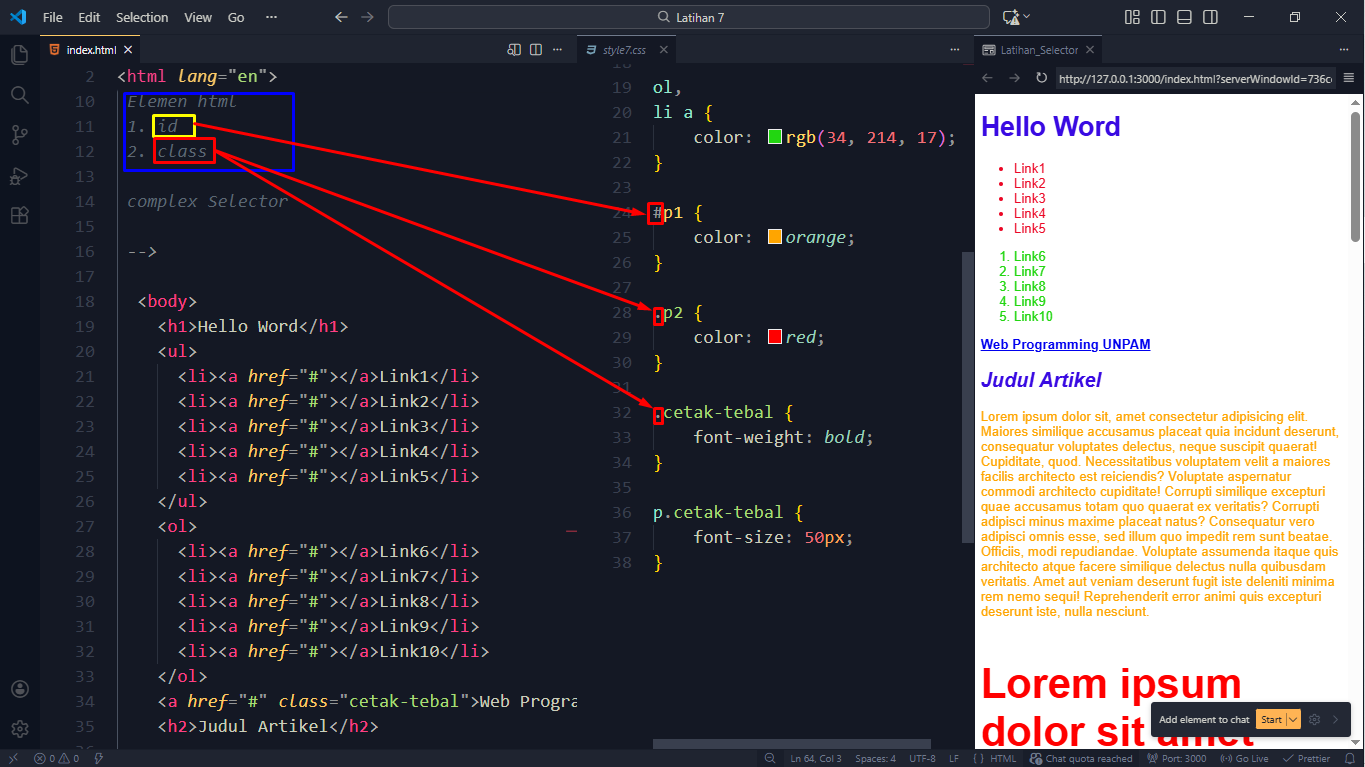This screenshot has height=767, width=1365.
Task: Open the Run and Debug view
Action: 18,176
